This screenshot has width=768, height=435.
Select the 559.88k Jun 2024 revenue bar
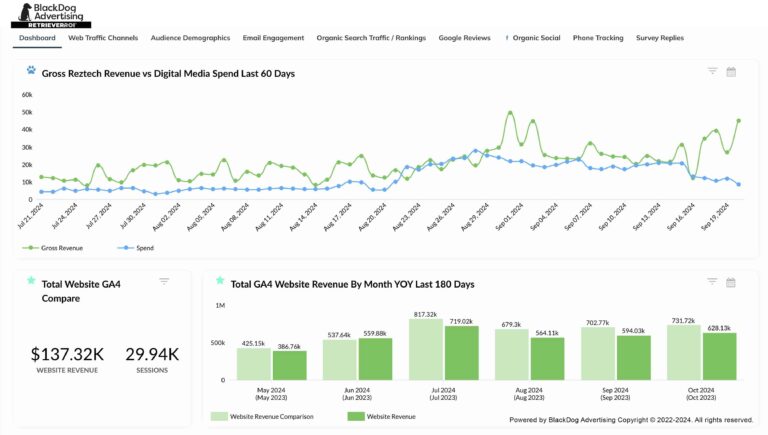pyautogui.click(x=375, y=359)
